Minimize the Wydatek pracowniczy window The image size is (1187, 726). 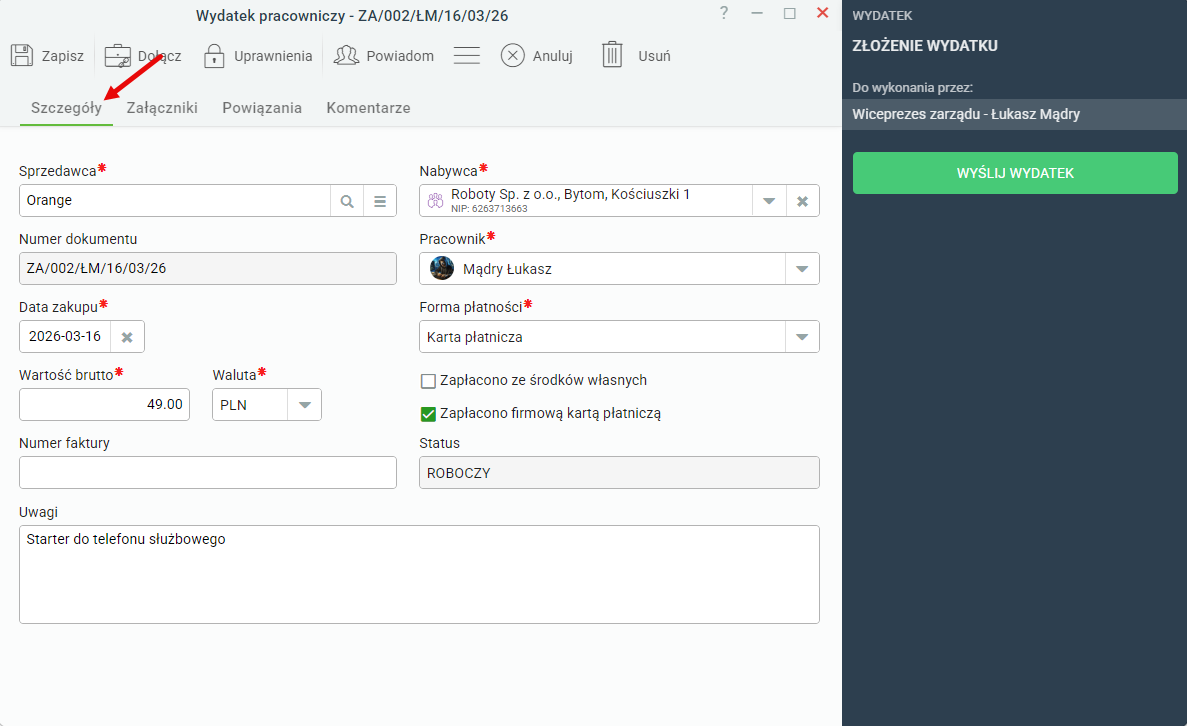(x=757, y=13)
